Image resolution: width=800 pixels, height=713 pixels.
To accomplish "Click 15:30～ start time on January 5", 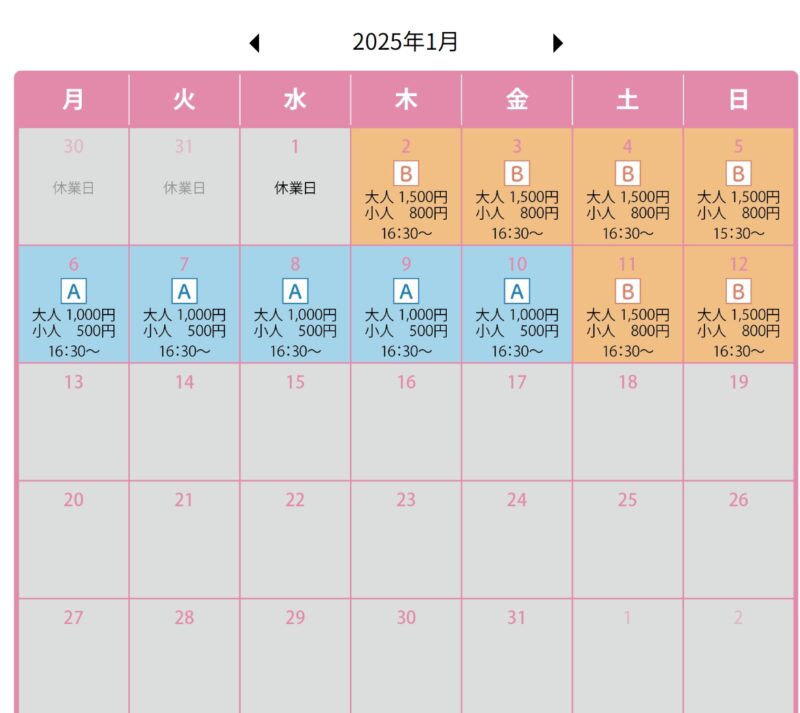I will pos(738,233).
